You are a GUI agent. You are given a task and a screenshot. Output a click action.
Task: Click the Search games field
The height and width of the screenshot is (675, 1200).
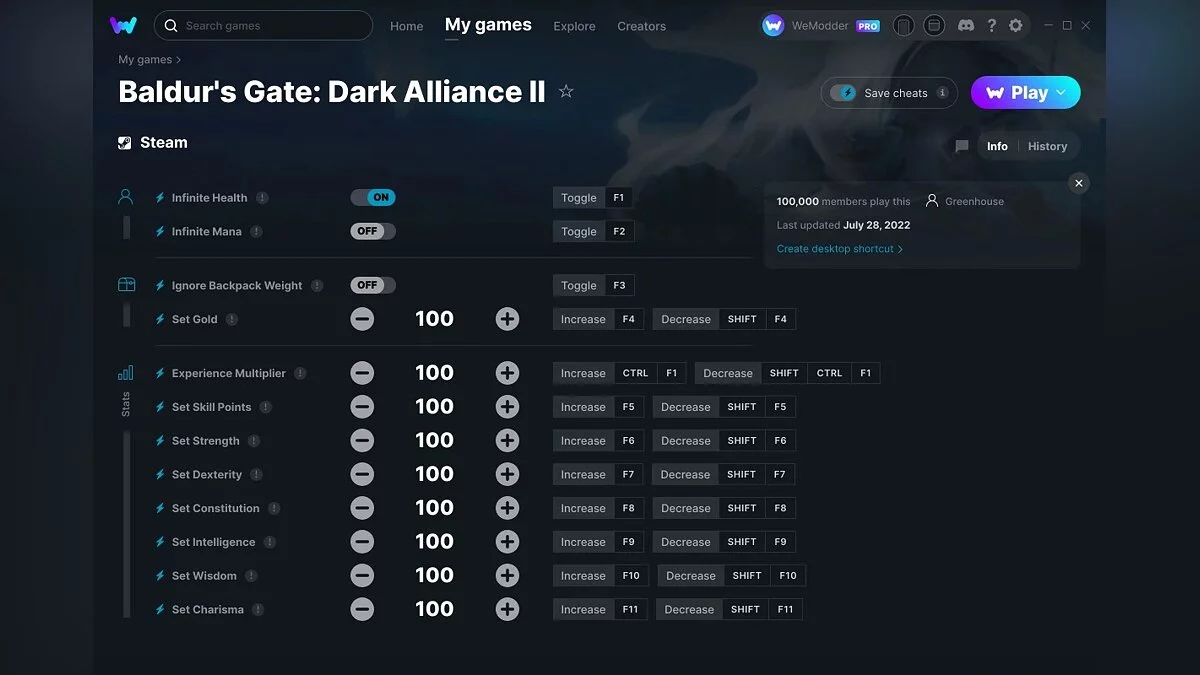pyautogui.click(x=264, y=26)
